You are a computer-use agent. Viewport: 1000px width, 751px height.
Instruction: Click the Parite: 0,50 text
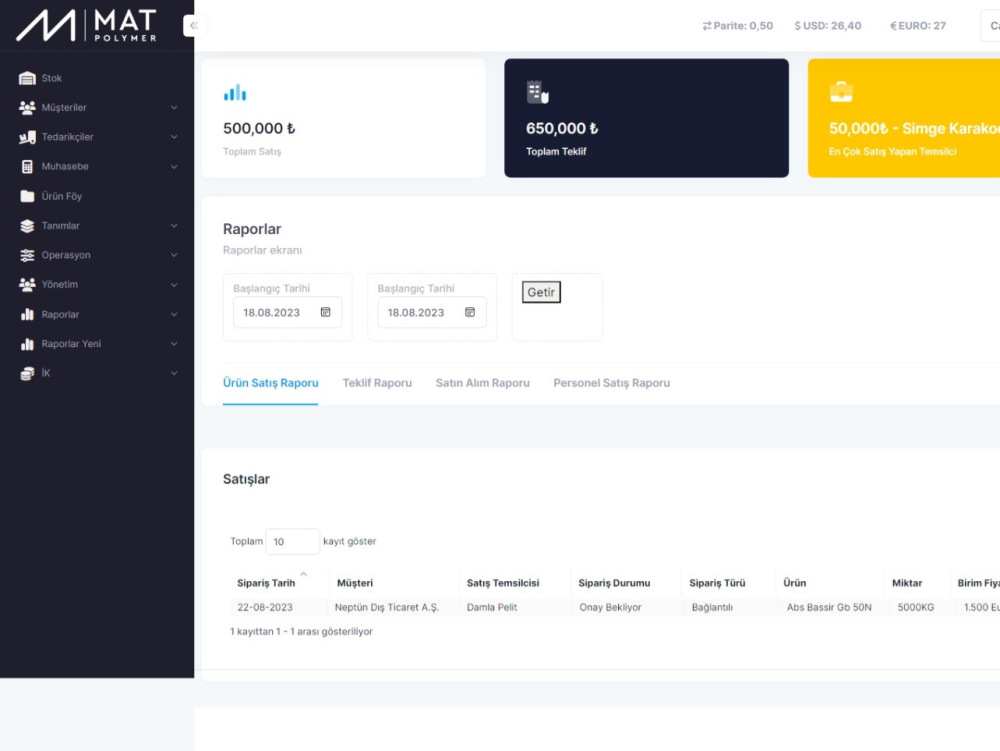(x=743, y=26)
